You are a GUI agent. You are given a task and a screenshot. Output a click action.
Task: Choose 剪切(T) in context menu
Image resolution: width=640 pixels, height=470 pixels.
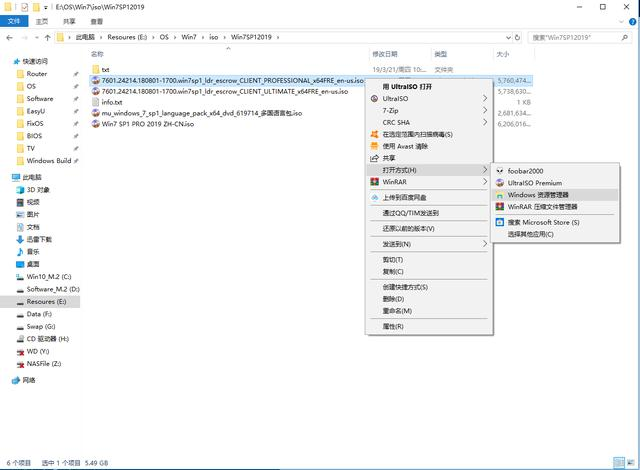point(393,259)
